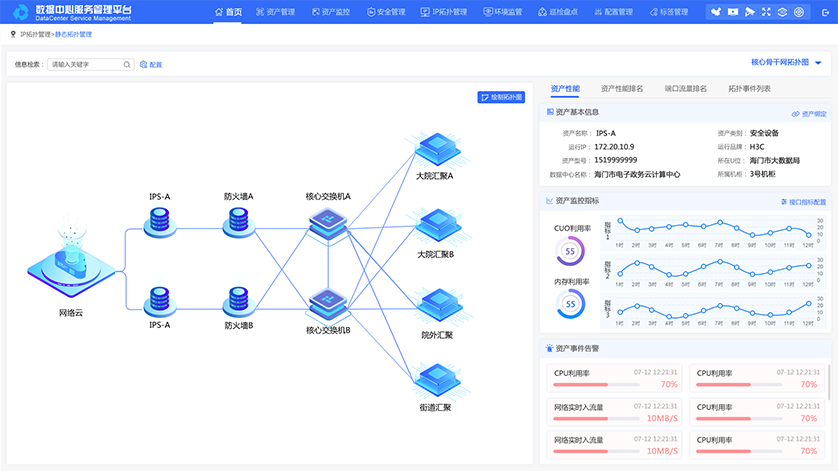Select the 核心交换机A switch node
This screenshot has width=838, height=471.
(328, 225)
